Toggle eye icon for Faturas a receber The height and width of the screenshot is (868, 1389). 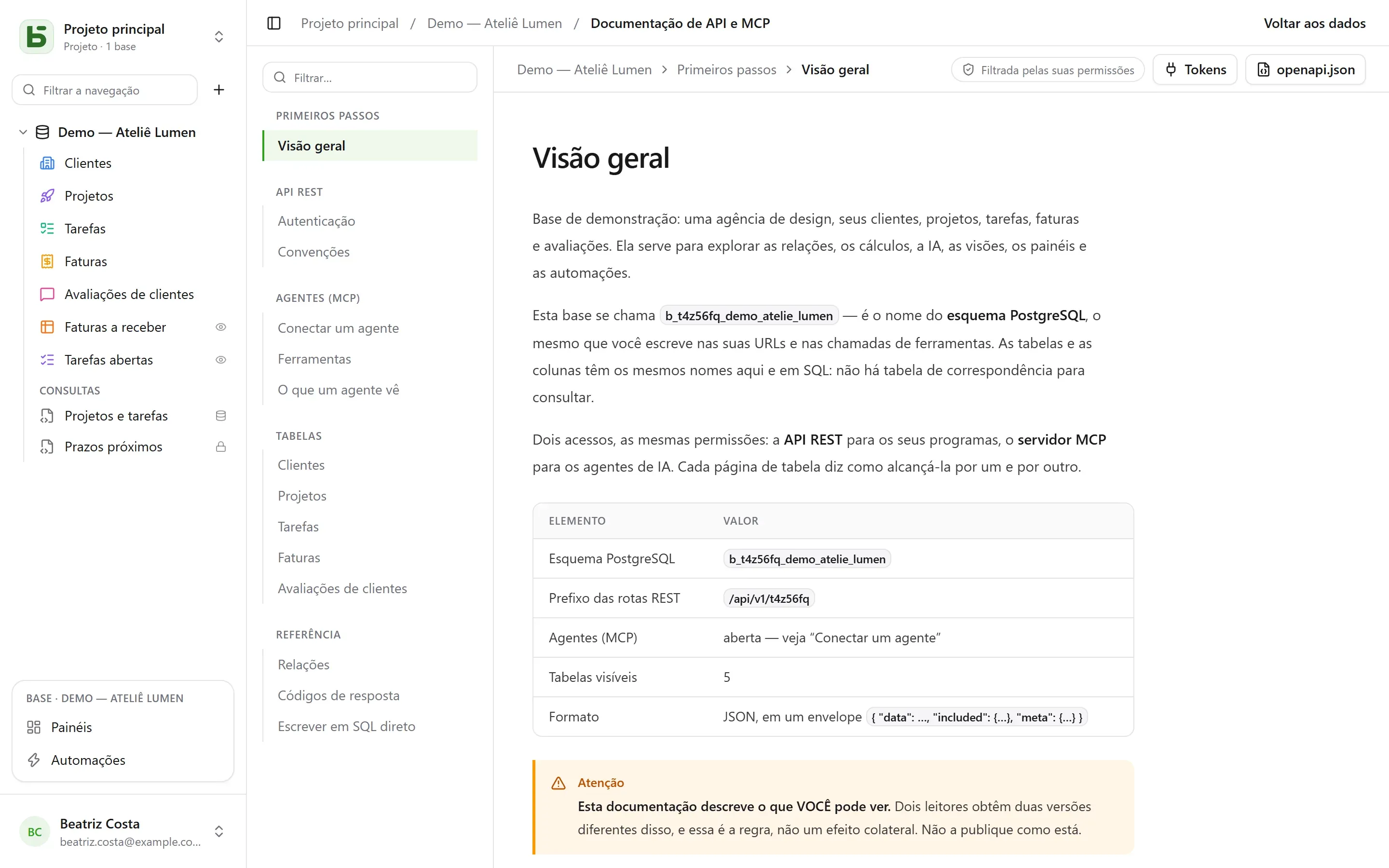[220, 326]
